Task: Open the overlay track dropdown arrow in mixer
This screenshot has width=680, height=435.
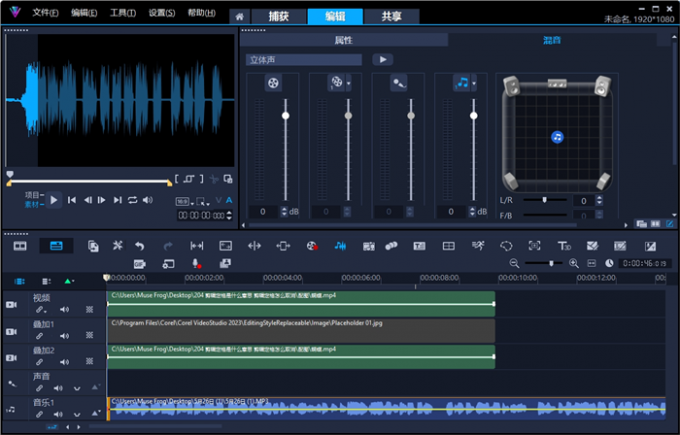Action: pyautogui.click(x=349, y=83)
